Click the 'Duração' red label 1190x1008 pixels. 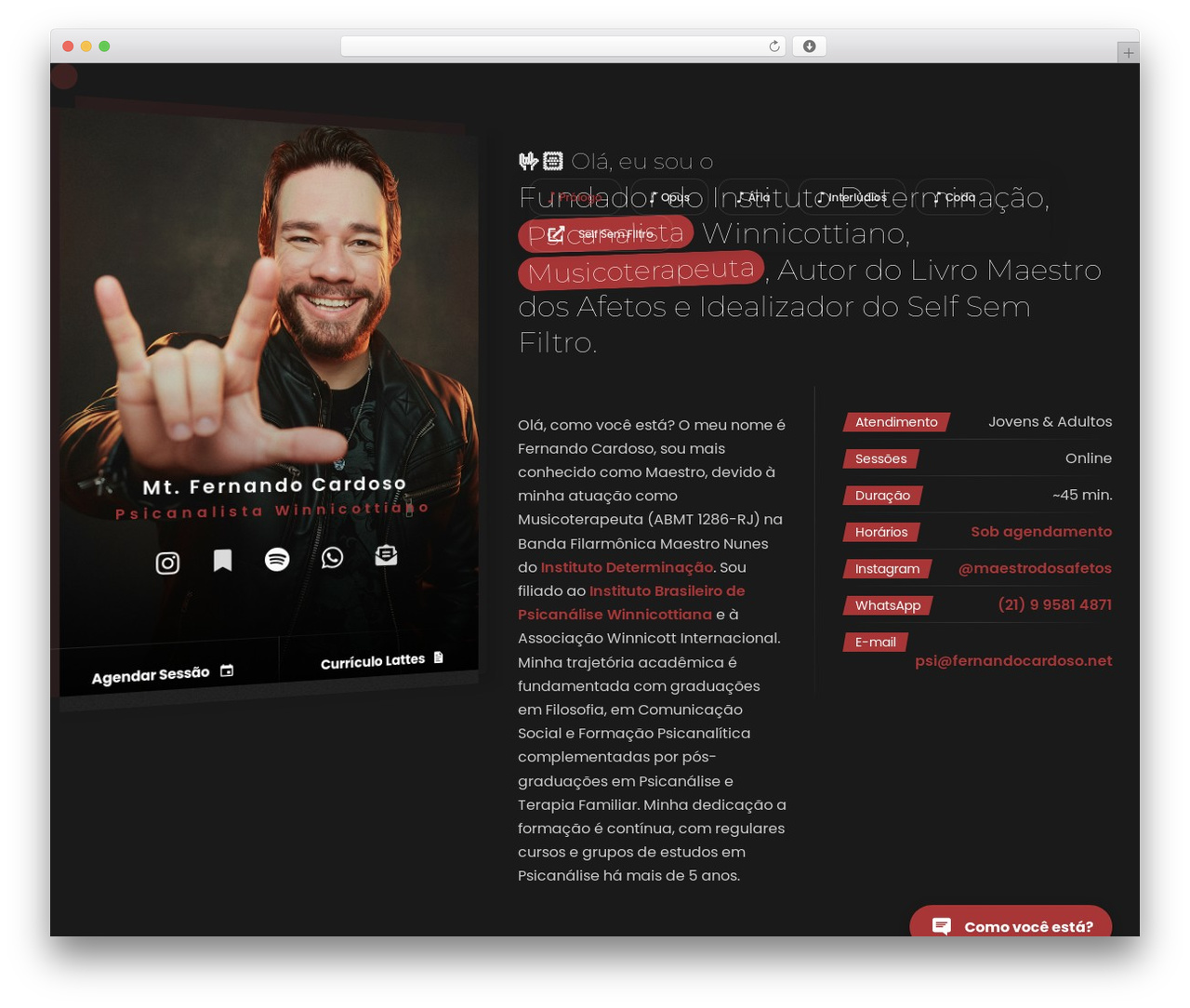click(x=882, y=496)
